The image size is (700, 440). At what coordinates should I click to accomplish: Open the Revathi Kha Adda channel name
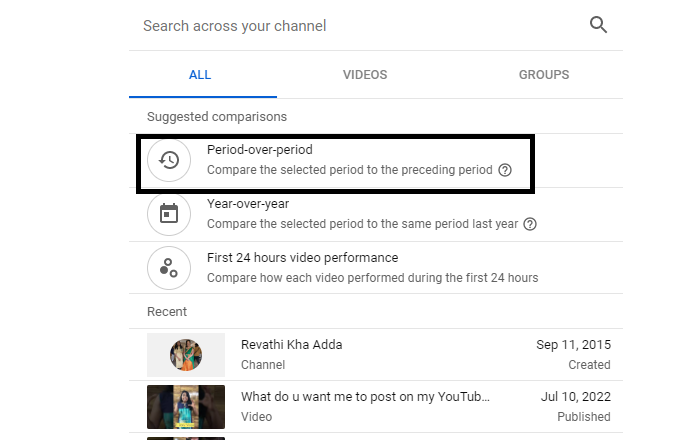pyautogui.click(x=291, y=345)
